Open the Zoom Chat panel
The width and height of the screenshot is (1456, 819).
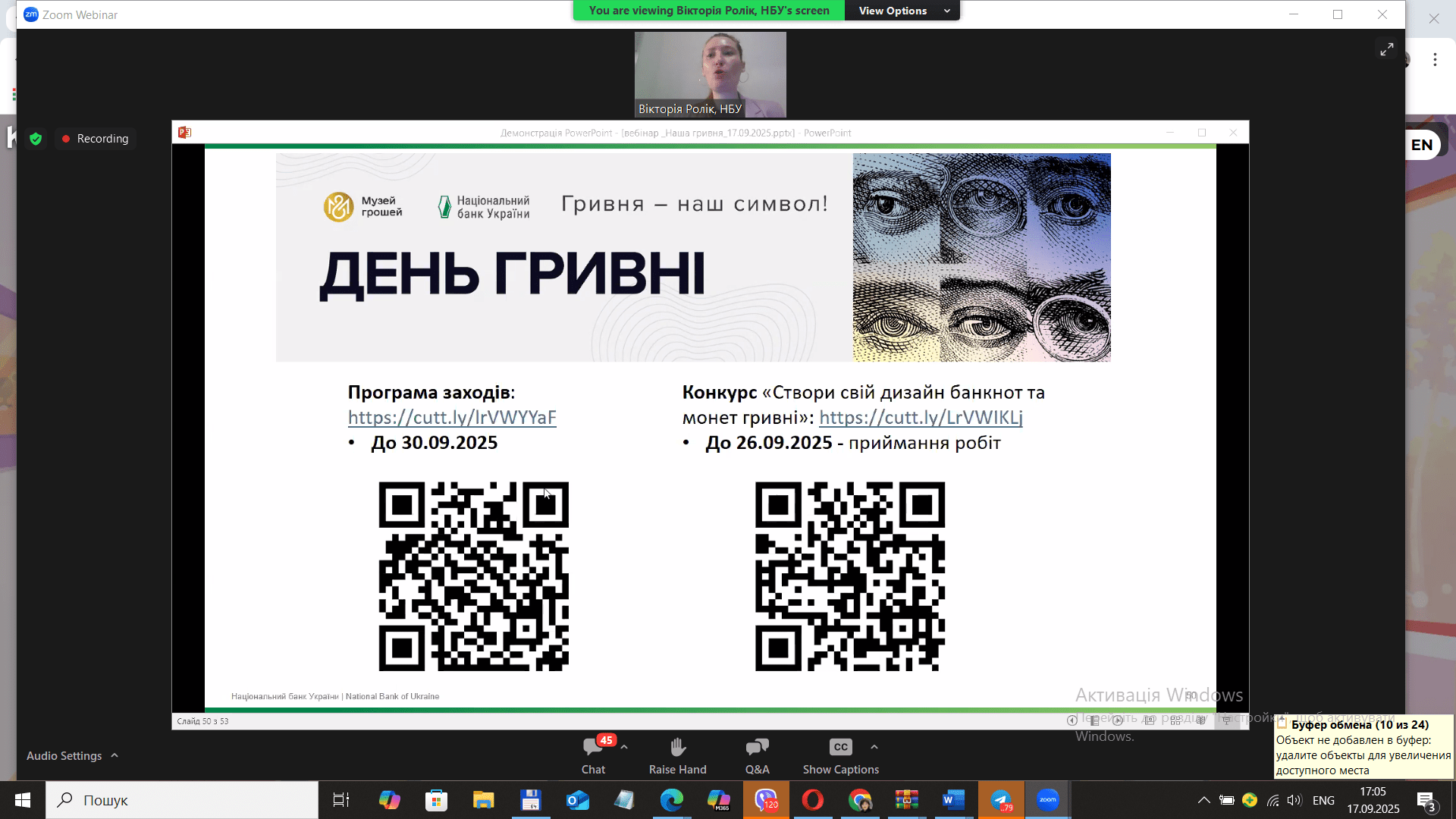pyautogui.click(x=593, y=755)
